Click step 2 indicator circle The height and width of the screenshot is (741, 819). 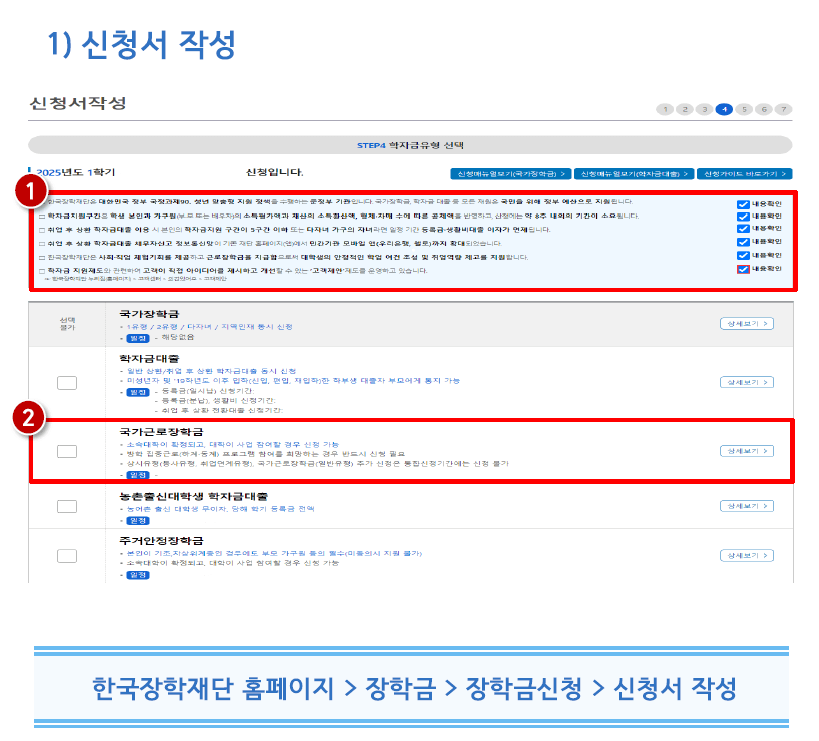coord(685,109)
